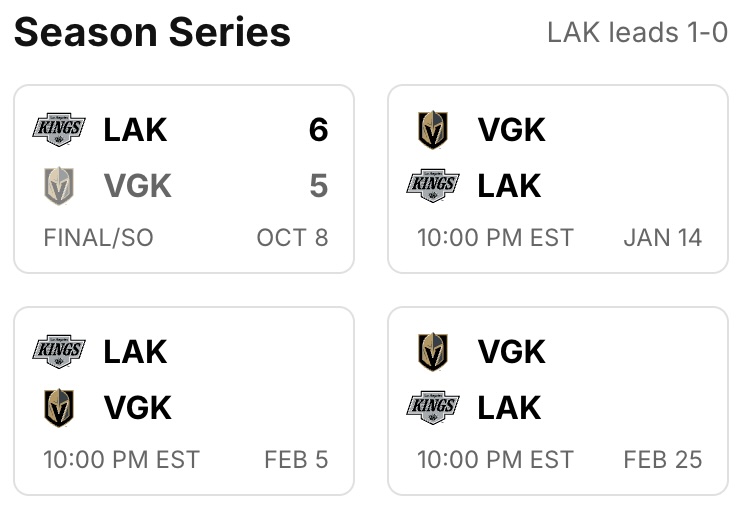Click the Golden Knights logo in Jan 14 game
This screenshot has width=754, height=512.
click(x=433, y=130)
